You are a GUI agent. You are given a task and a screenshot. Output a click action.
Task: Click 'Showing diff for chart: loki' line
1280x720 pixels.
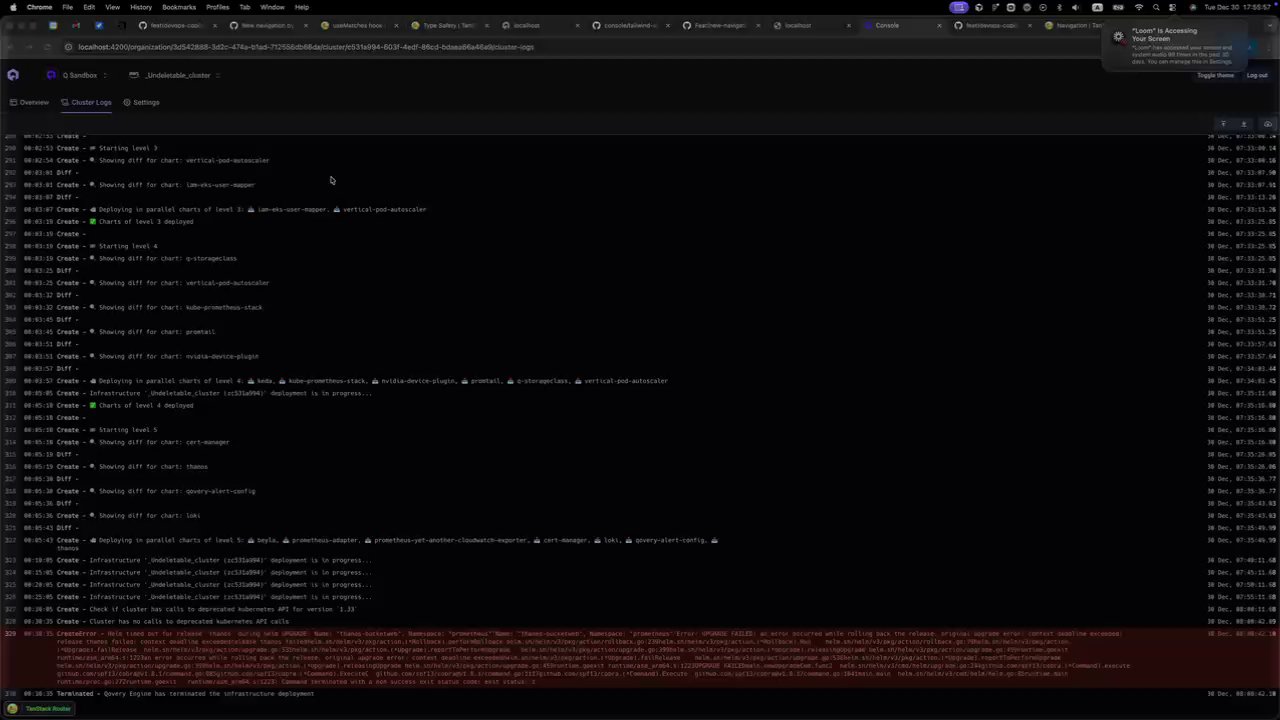coord(640,515)
